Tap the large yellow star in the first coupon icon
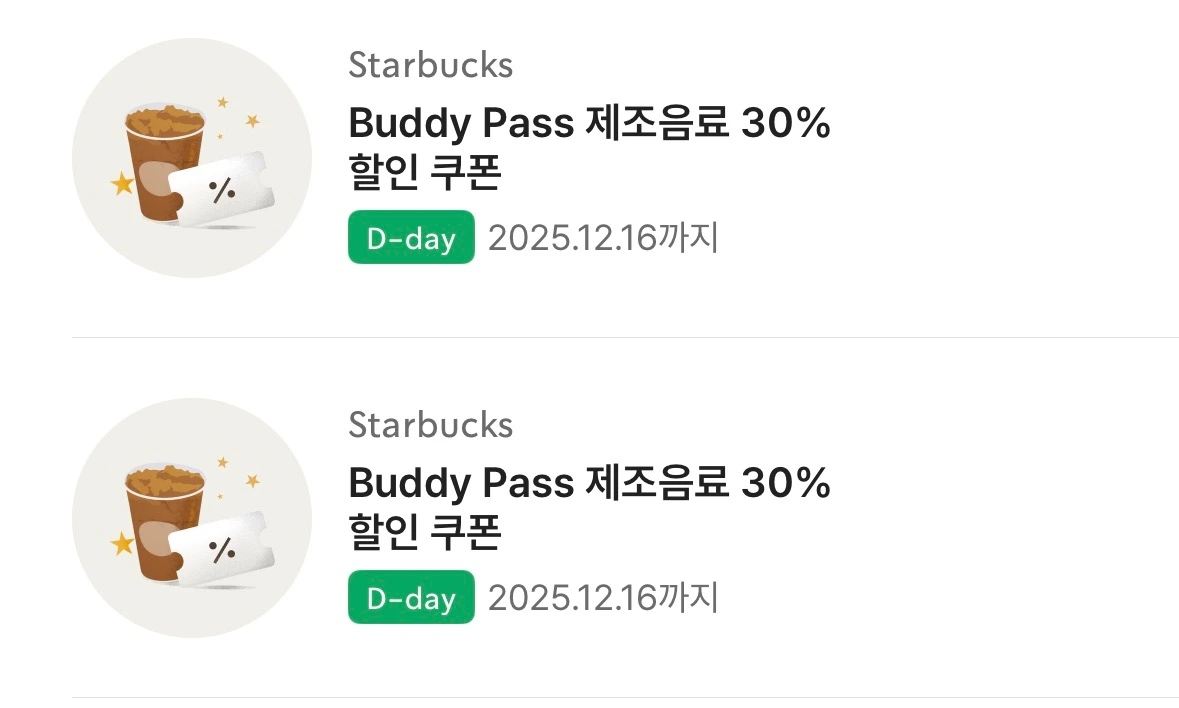 122,183
